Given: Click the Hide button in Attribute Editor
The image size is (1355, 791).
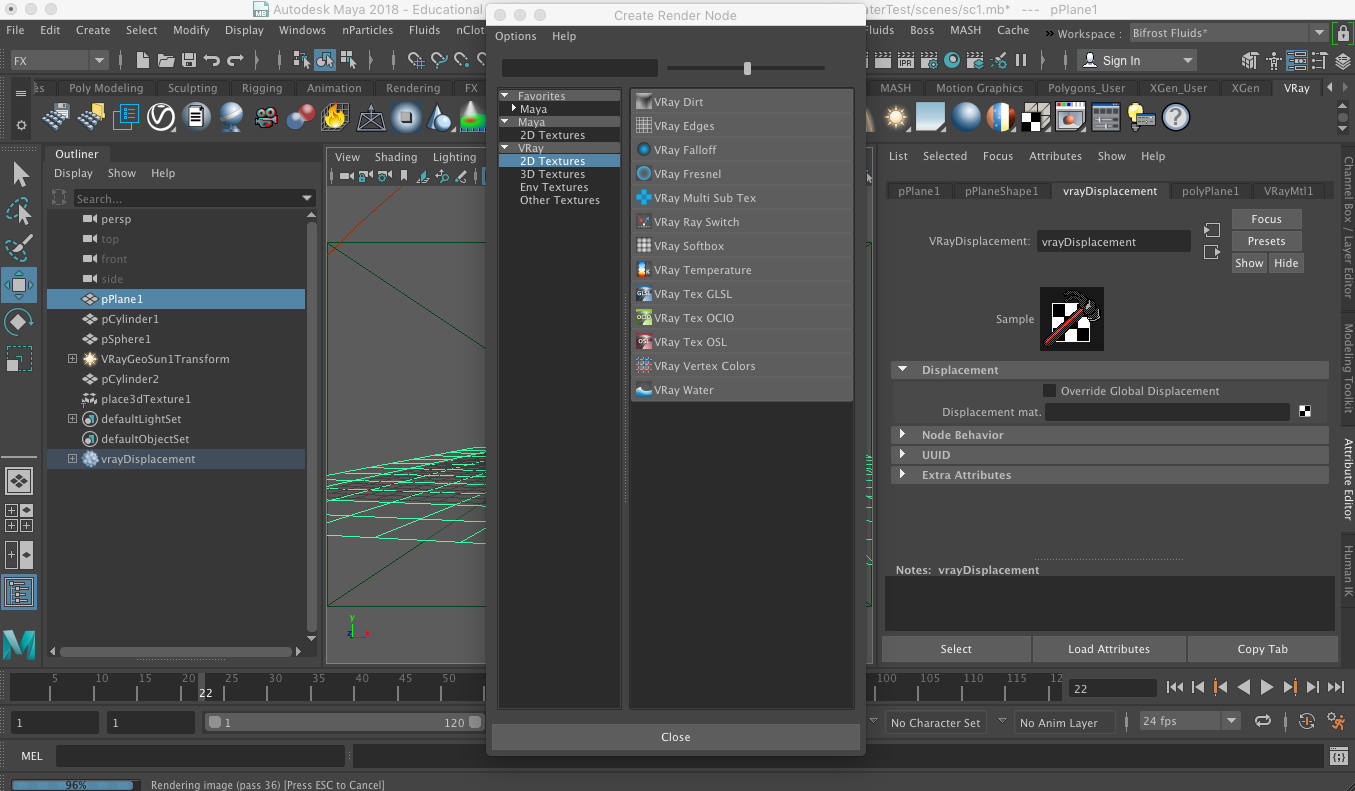Looking at the screenshot, I should pos(1286,263).
